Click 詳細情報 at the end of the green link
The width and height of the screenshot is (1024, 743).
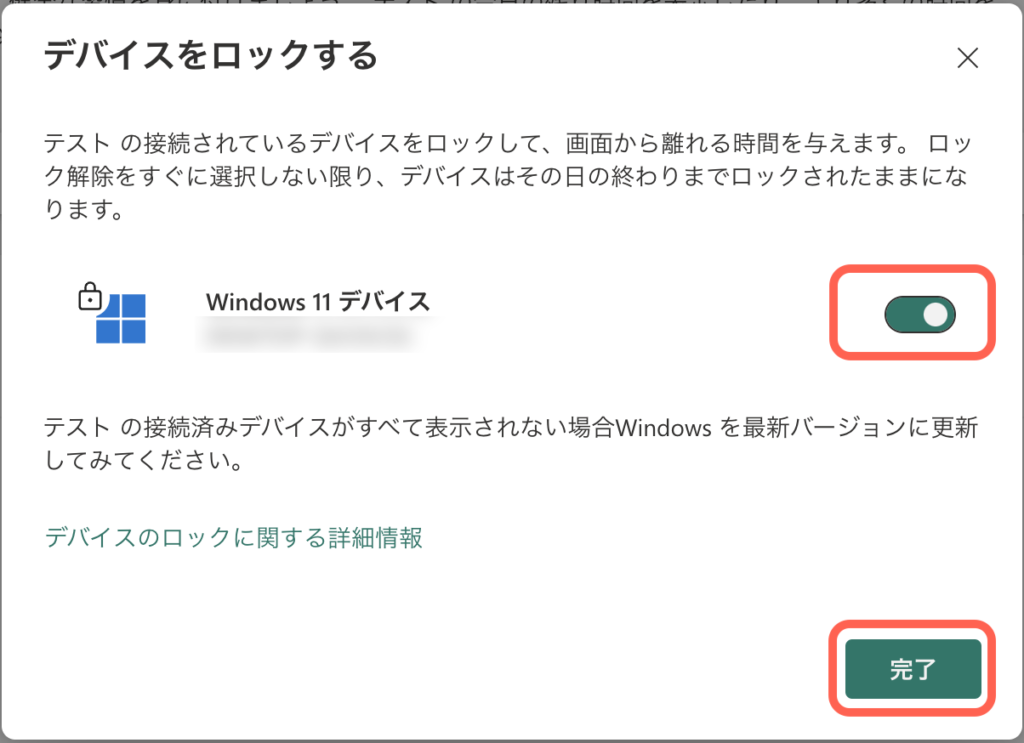click(x=376, y=537)
